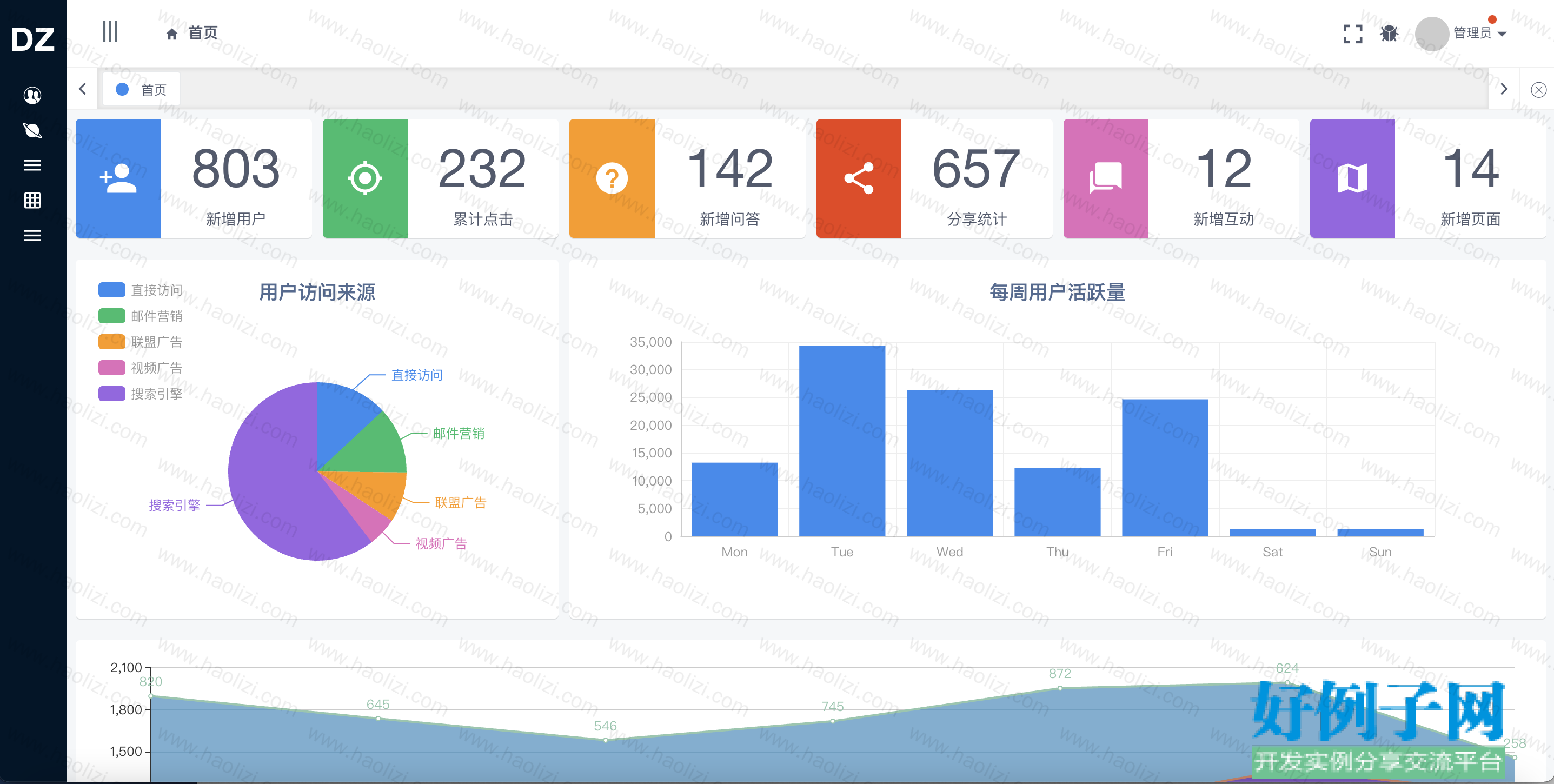Image resolution: width=1554 pixels, height=784 pixels.
Task: Open the user group sidebar icon
Action: (32, 95)
